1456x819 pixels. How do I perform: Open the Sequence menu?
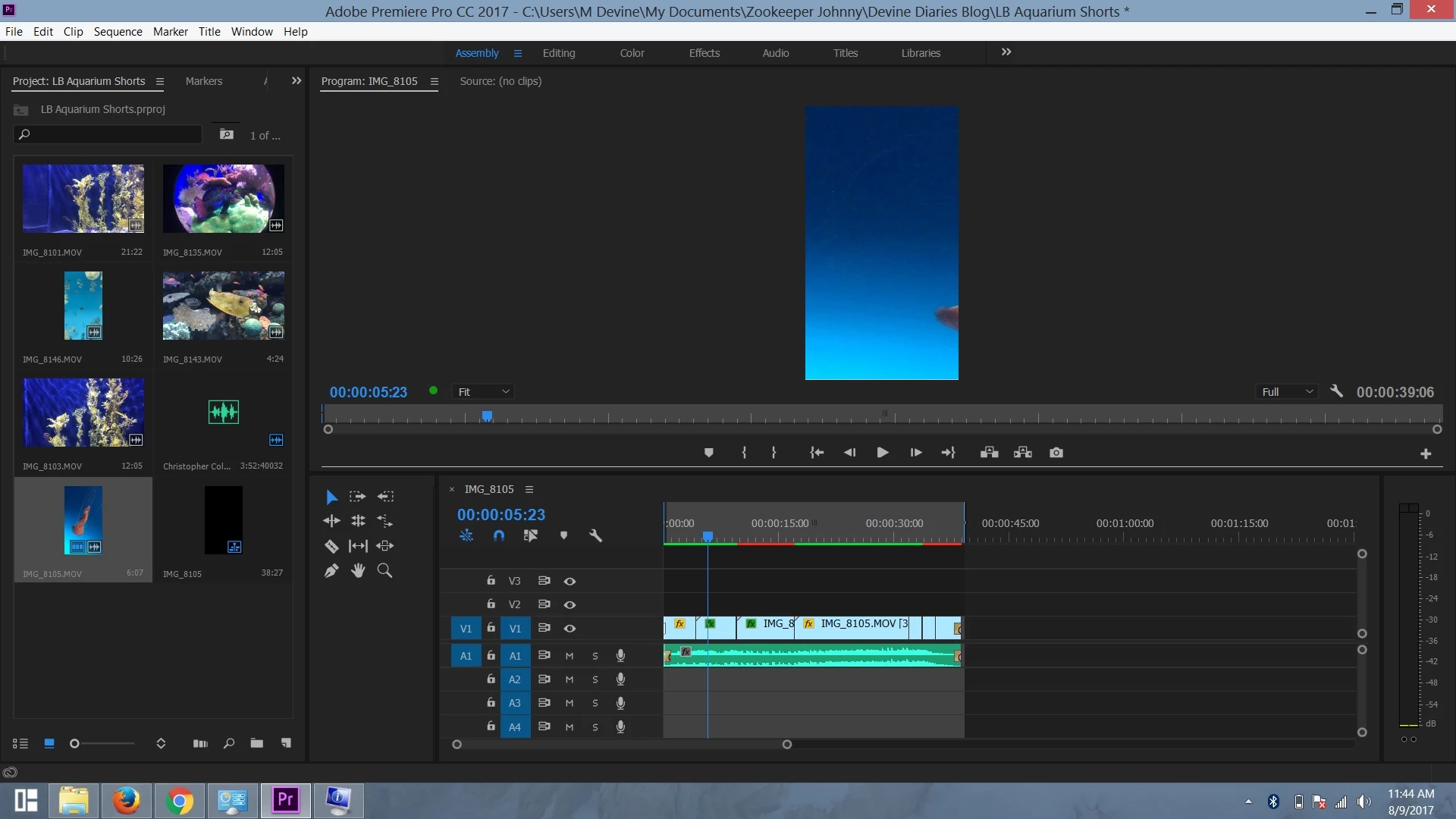118,32
